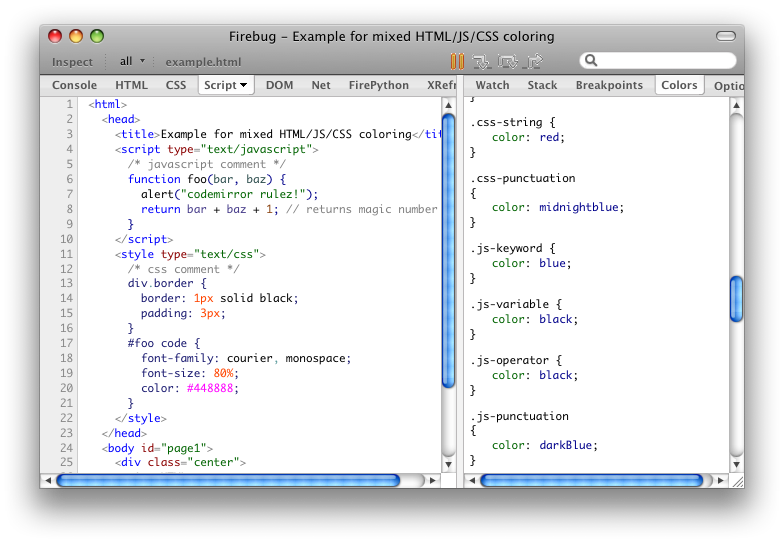Viewport: 784px width, 543px height.
Task: Click the toolbar toggle pill in title bar
Action: click(x=726, y=36)
